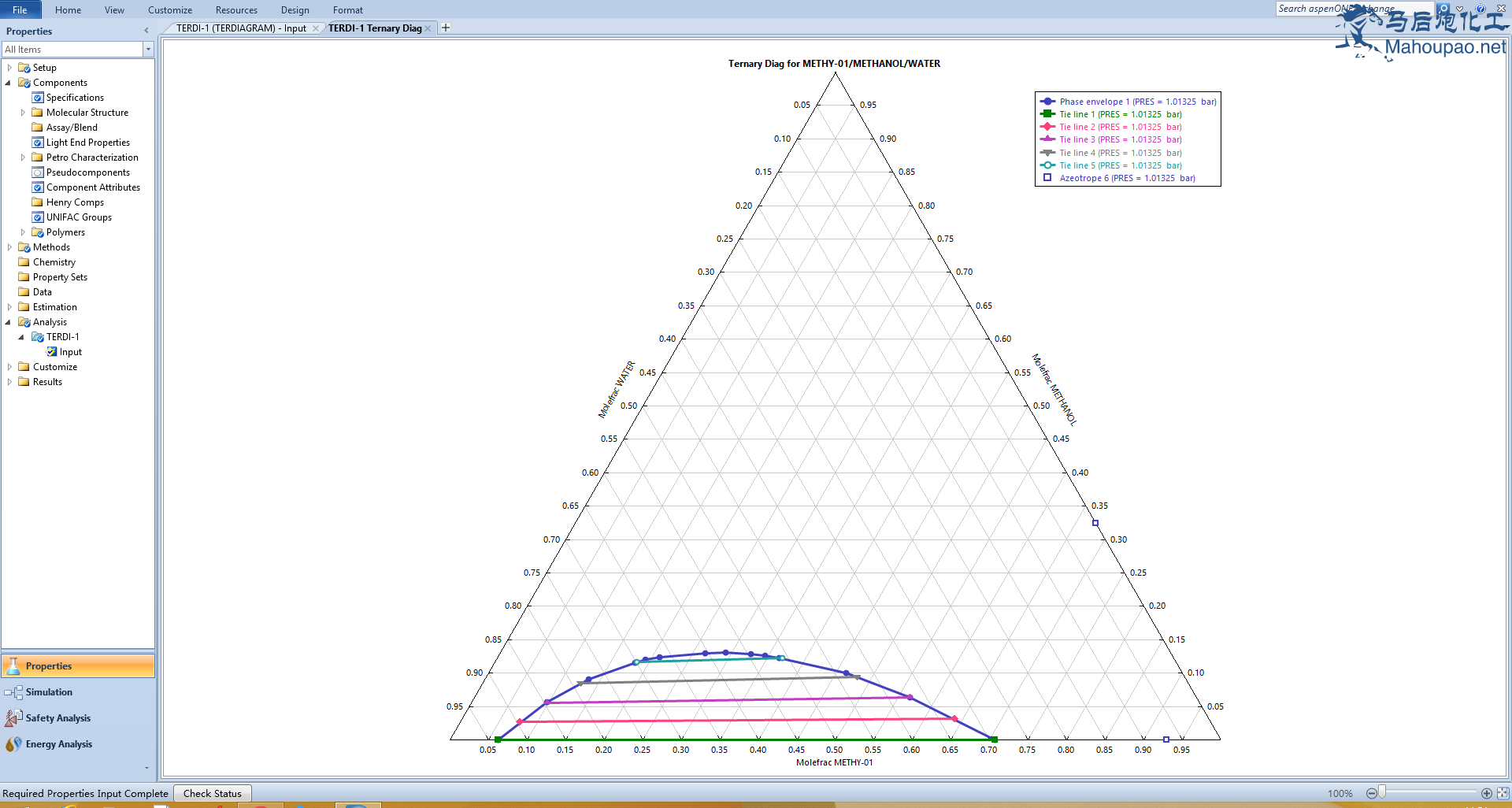The height and width of the screenshot is (808, 1512).
Task: Click the ribbon collapse arrow icon
Action: 1461,9
